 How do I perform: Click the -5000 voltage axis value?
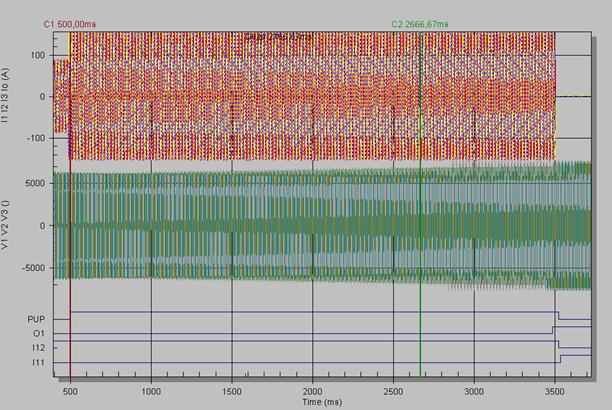tap(33, 268)
